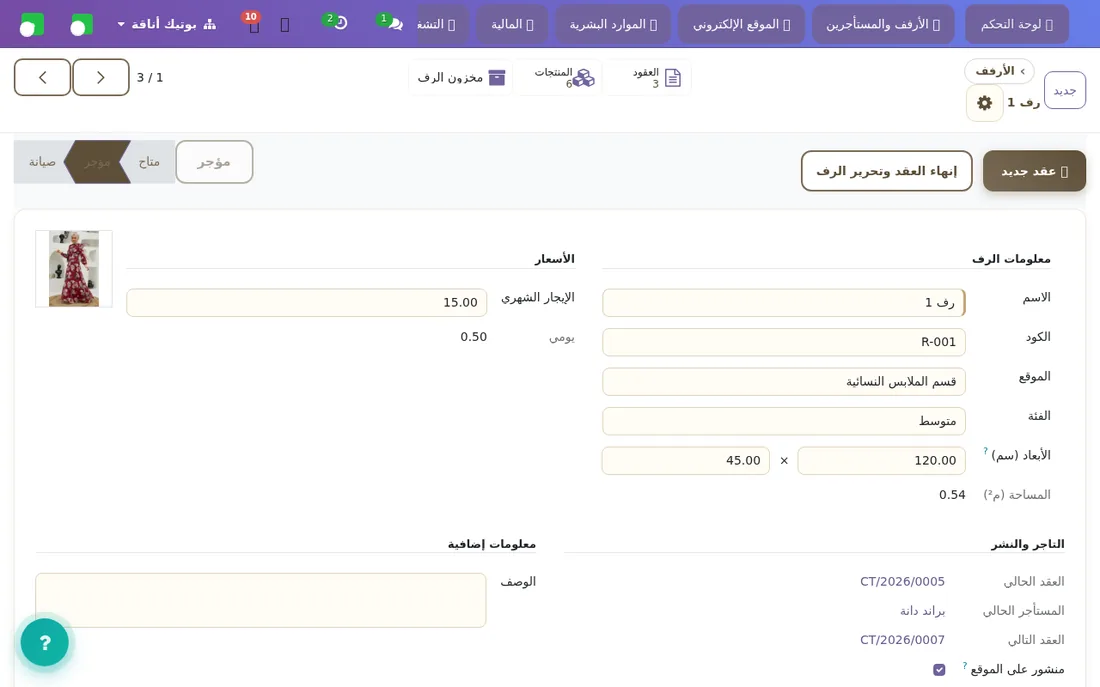Open the المالية finance menu
The image size is (1100, 687).
(x=512, y=24)
